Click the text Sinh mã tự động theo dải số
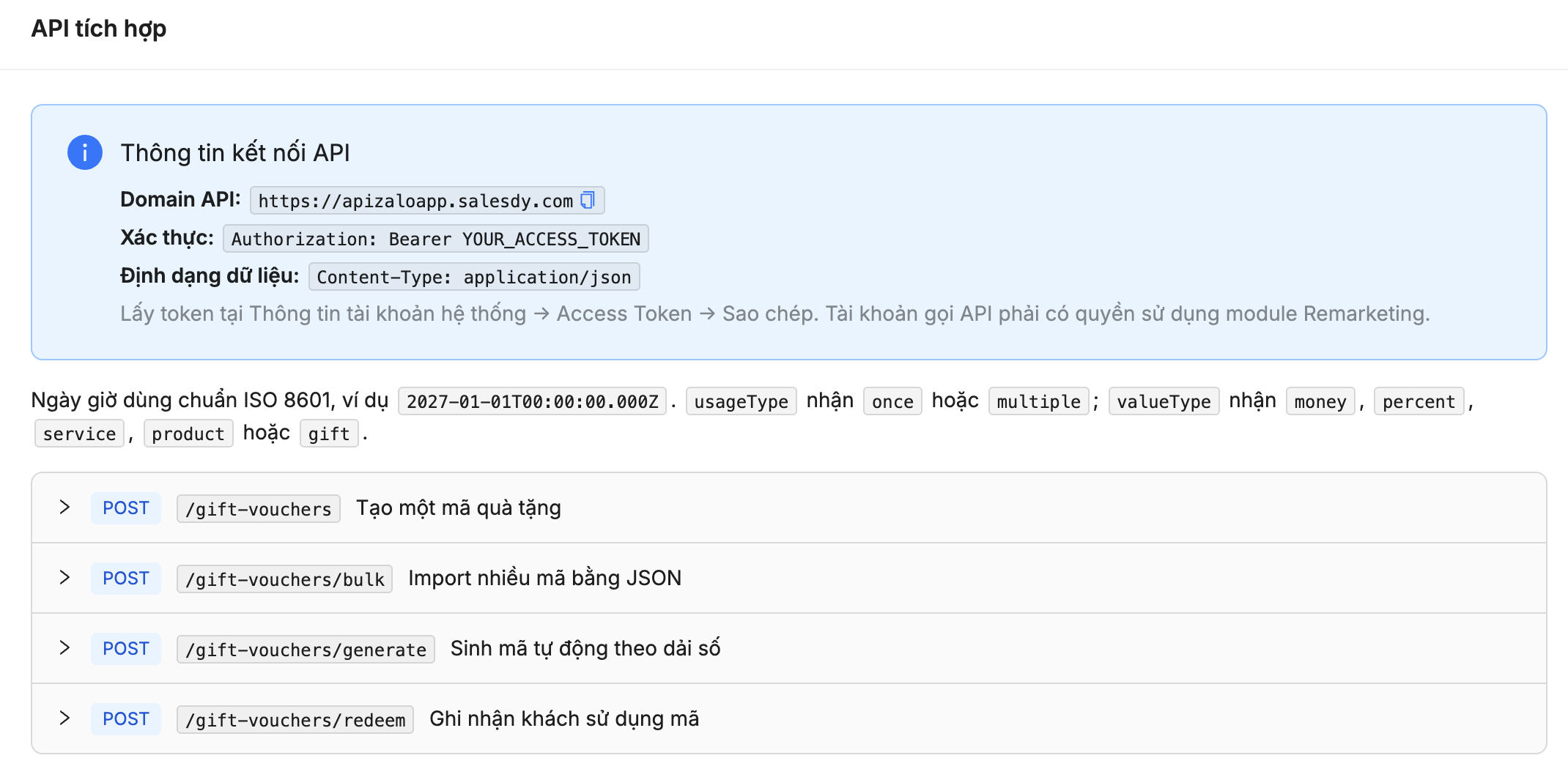 click(585, 648)
